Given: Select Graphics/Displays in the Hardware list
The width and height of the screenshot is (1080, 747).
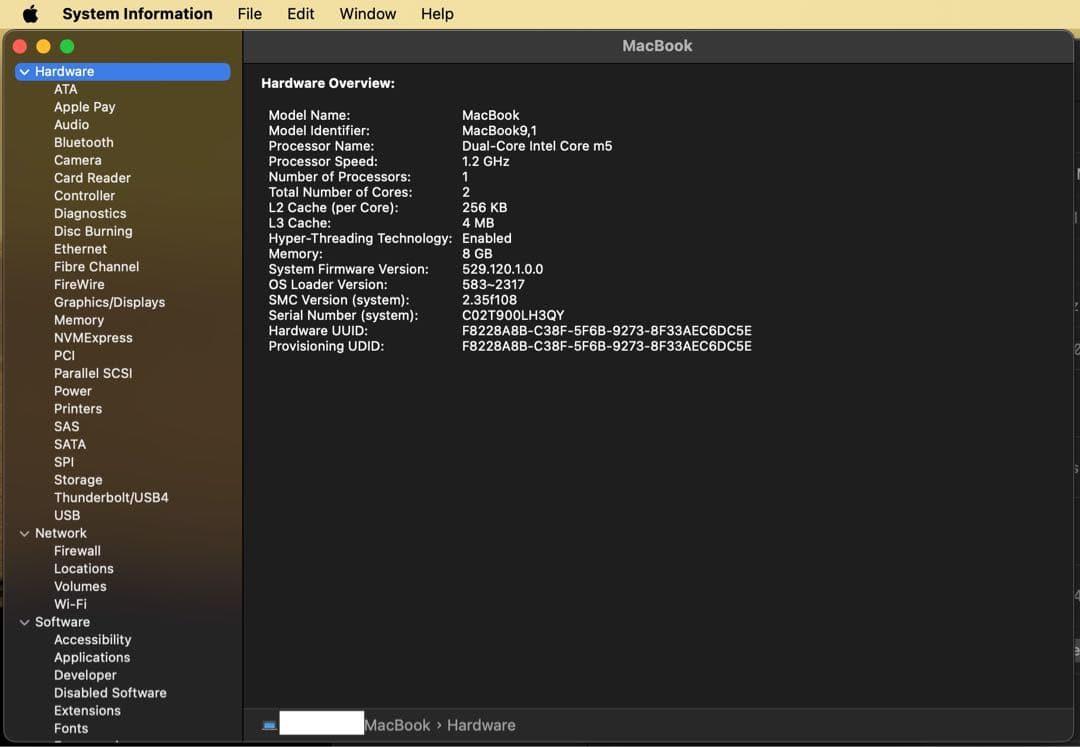Looking at the screenshot, I should pos(110,302).
